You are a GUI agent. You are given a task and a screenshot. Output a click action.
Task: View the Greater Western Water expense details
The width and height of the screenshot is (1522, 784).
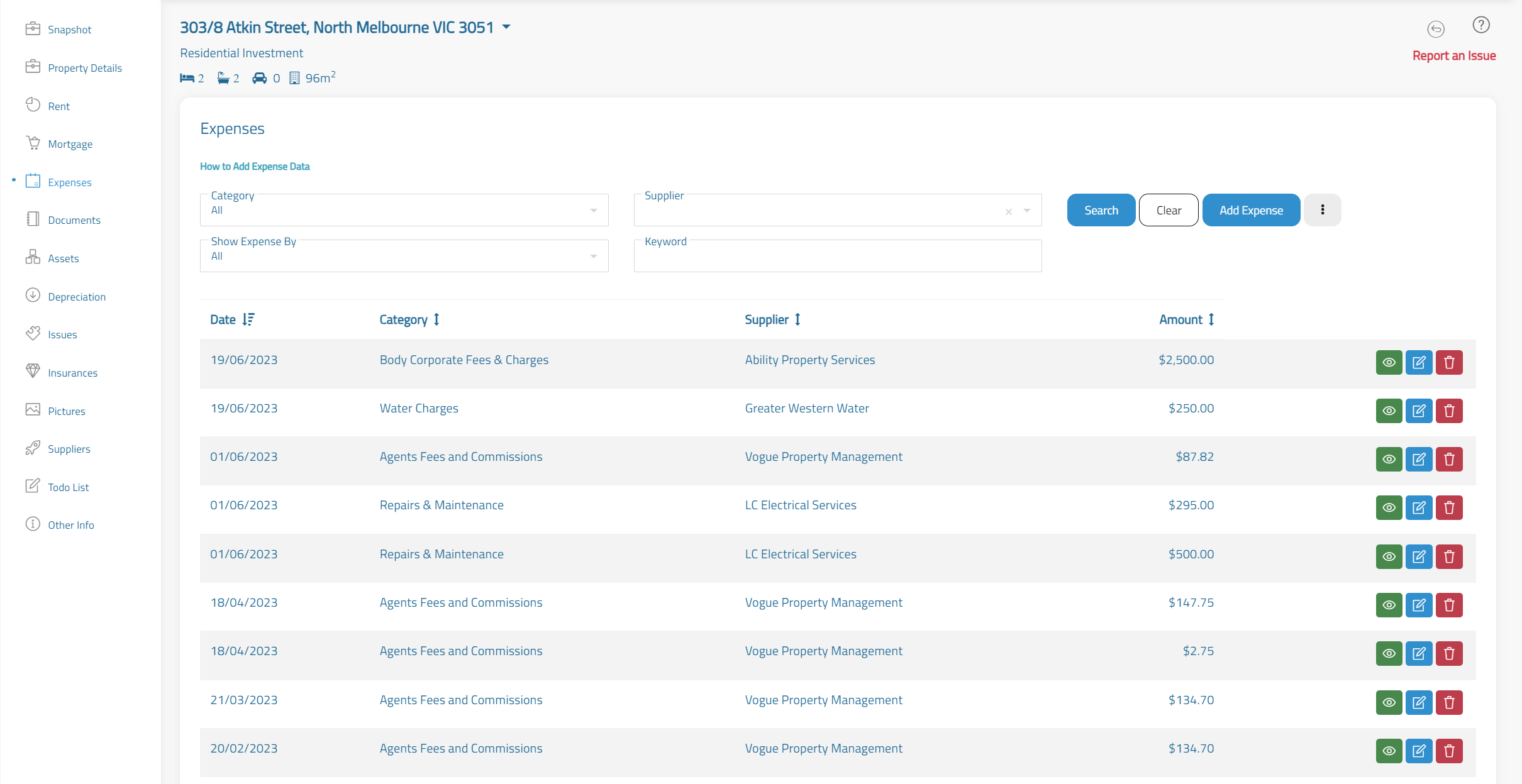click(1389, 411)
